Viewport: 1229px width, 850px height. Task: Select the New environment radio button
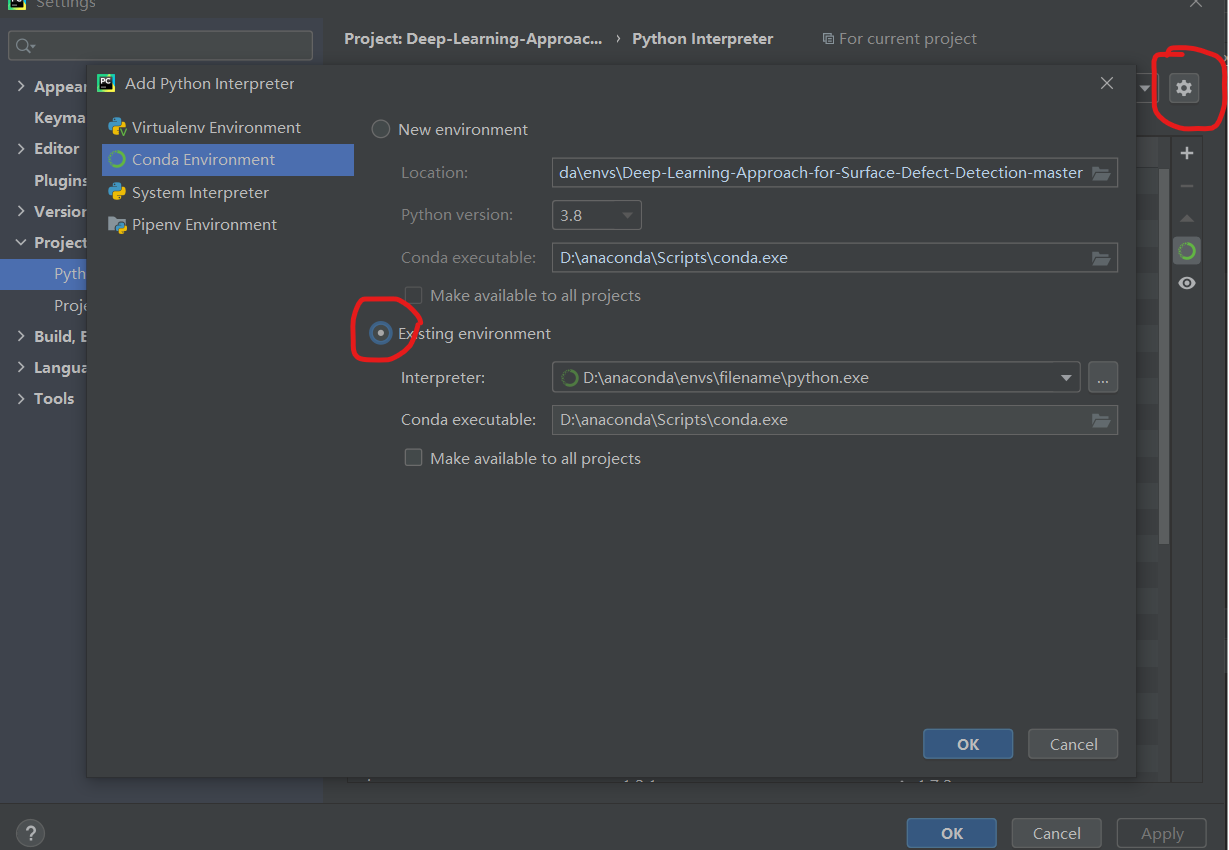(381, 129)
